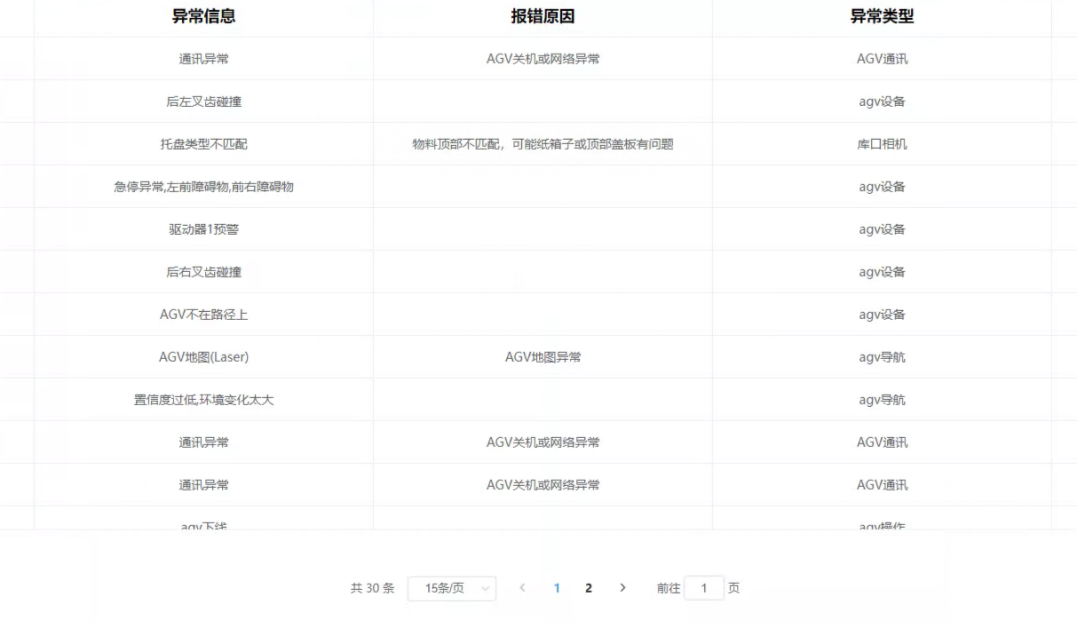
Task: Click the 异常类型 column header
Action: pos(882,16)
